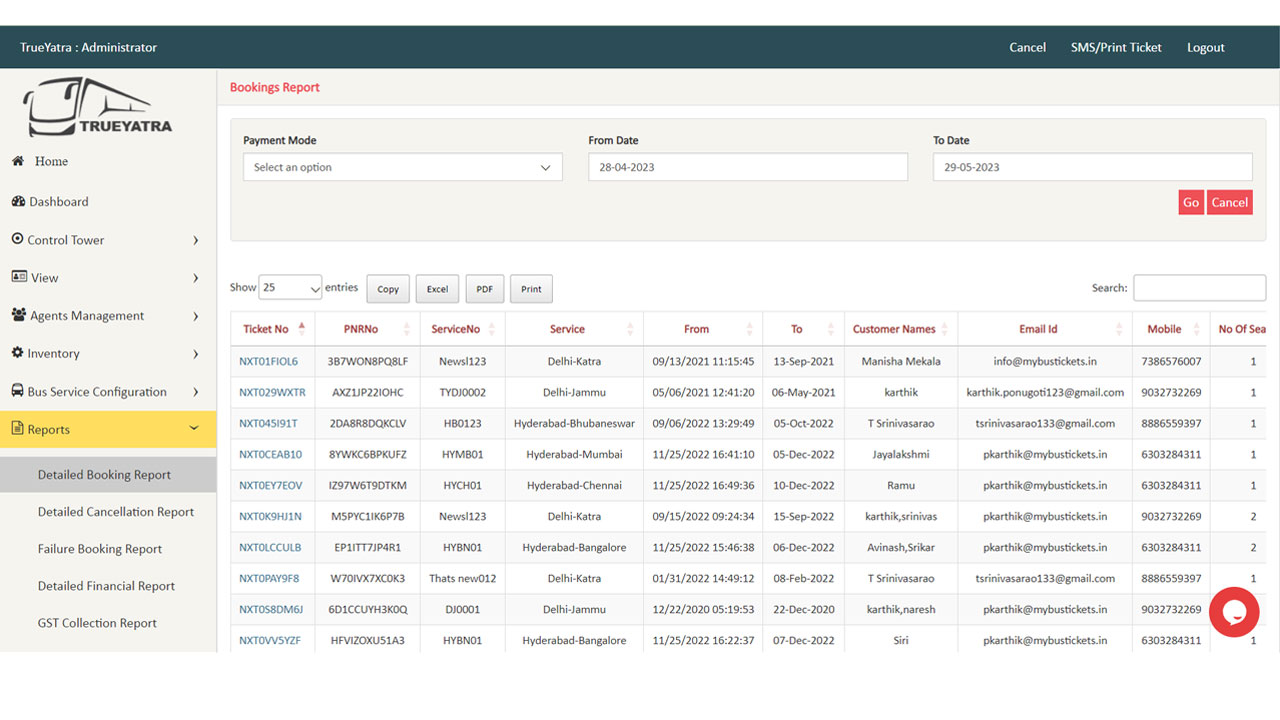
Task: Open the Show entries count dropdown
Action: point(290,288)
